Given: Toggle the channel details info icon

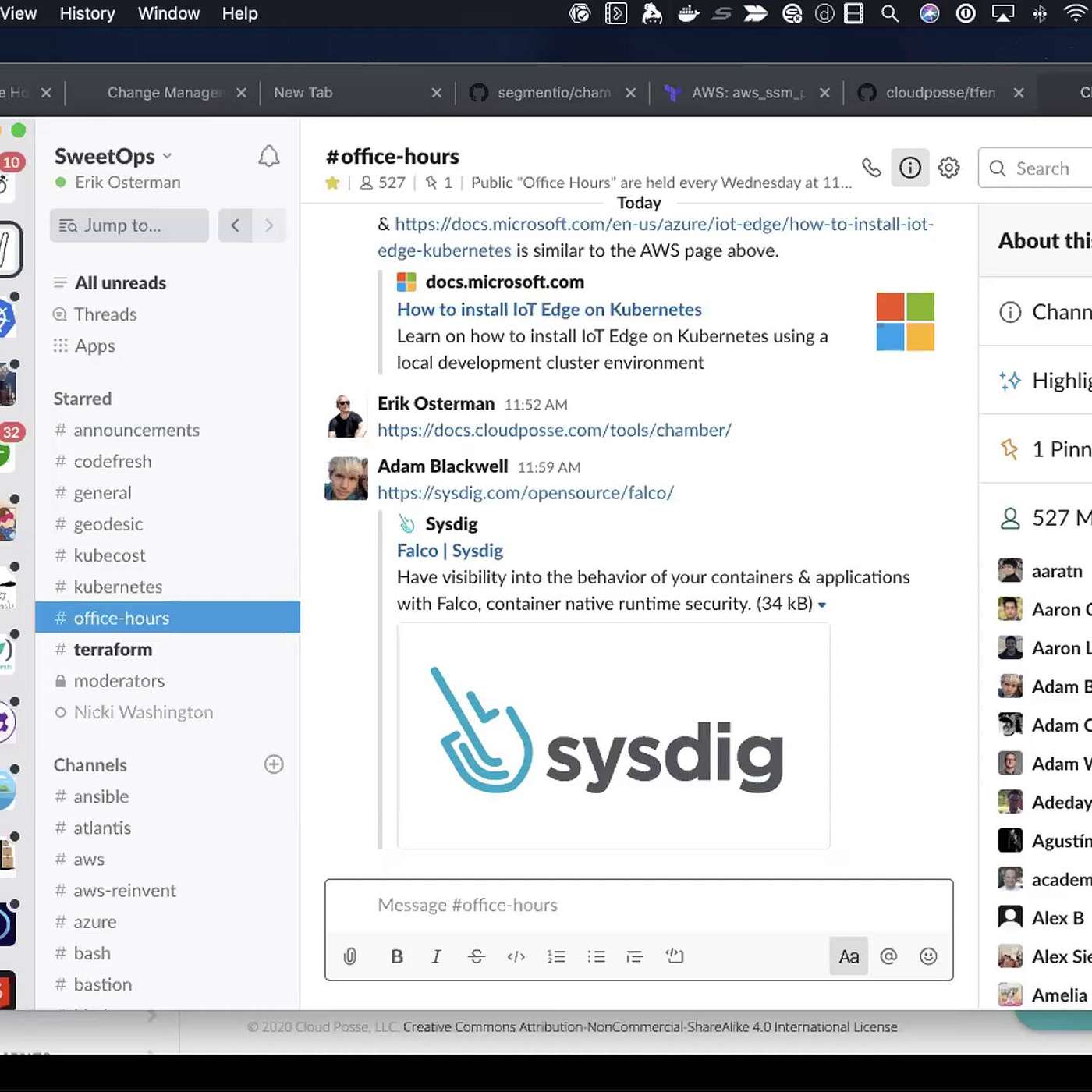Looking at the screenshot, I should [910, 168].
